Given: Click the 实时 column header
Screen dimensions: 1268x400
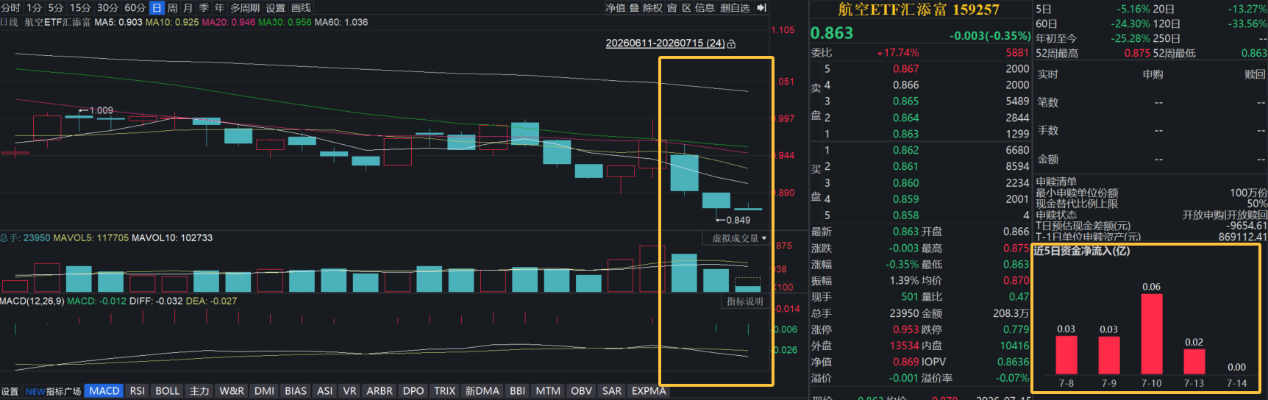Looking at the screenshot, I should click(1048, 74).
